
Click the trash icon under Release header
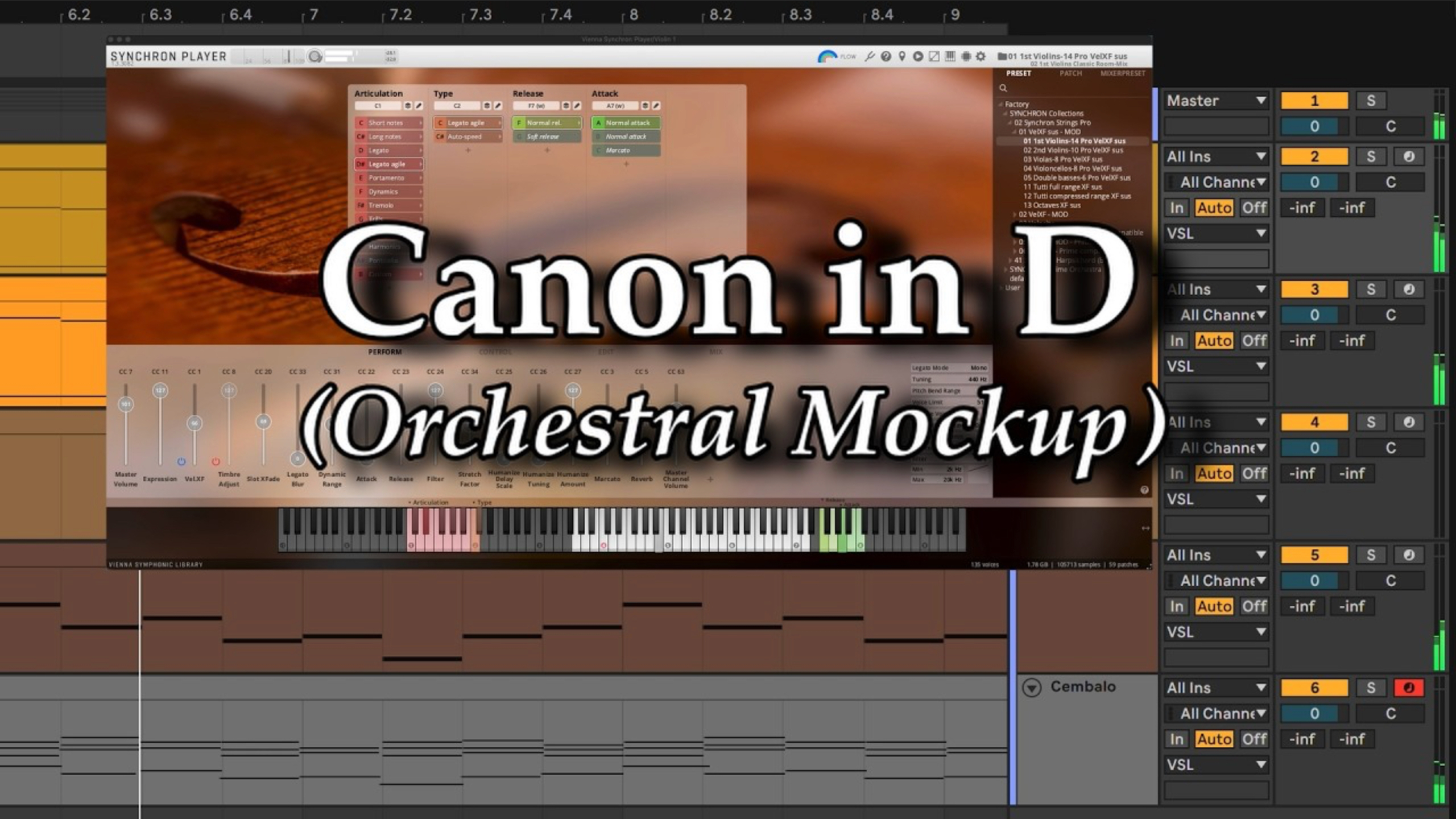[565, 106]
